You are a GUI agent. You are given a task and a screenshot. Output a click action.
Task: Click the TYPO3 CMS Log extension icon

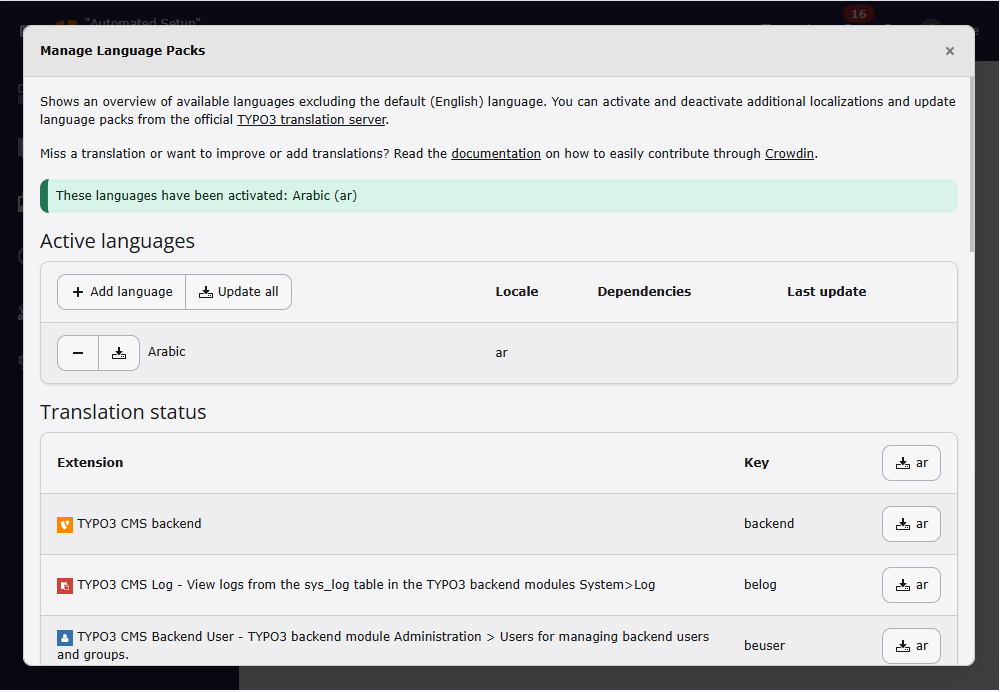point(65,585)
